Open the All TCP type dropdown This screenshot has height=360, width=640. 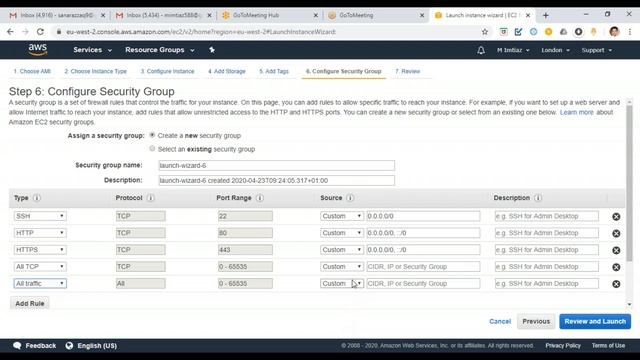click(x=40, y=267)
